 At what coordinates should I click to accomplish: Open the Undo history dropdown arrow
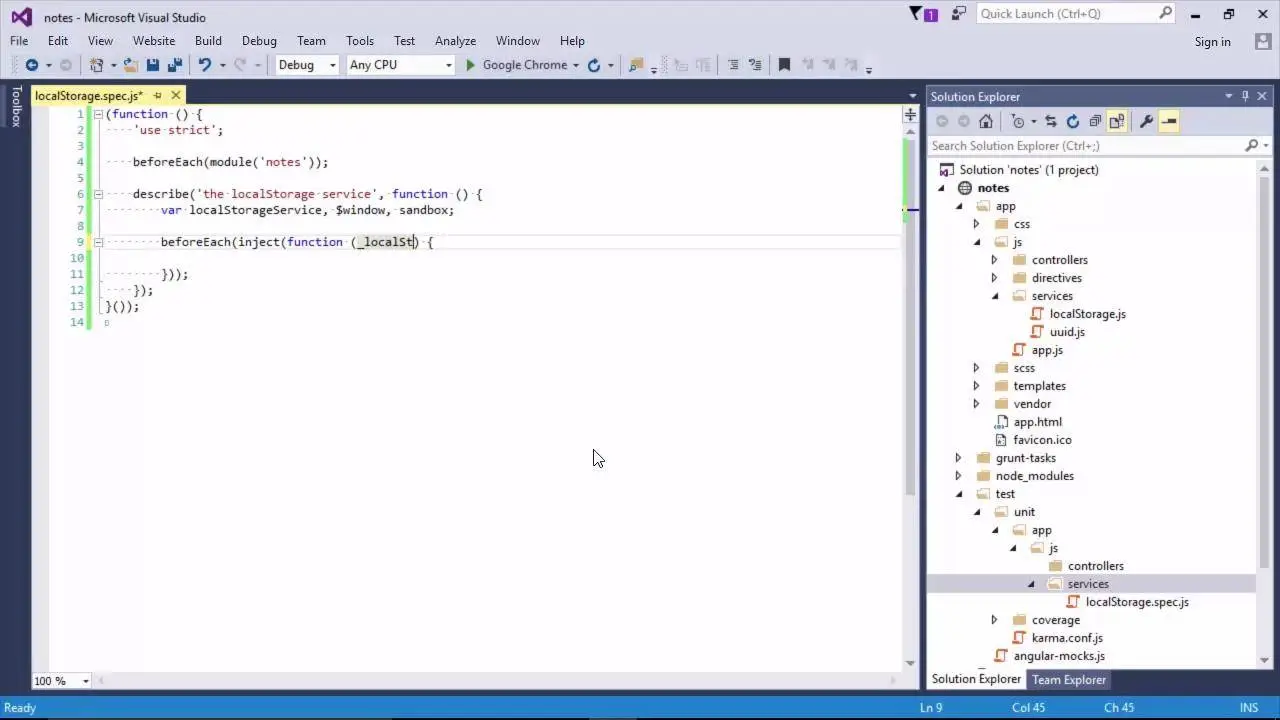click(x=221, y=65)
